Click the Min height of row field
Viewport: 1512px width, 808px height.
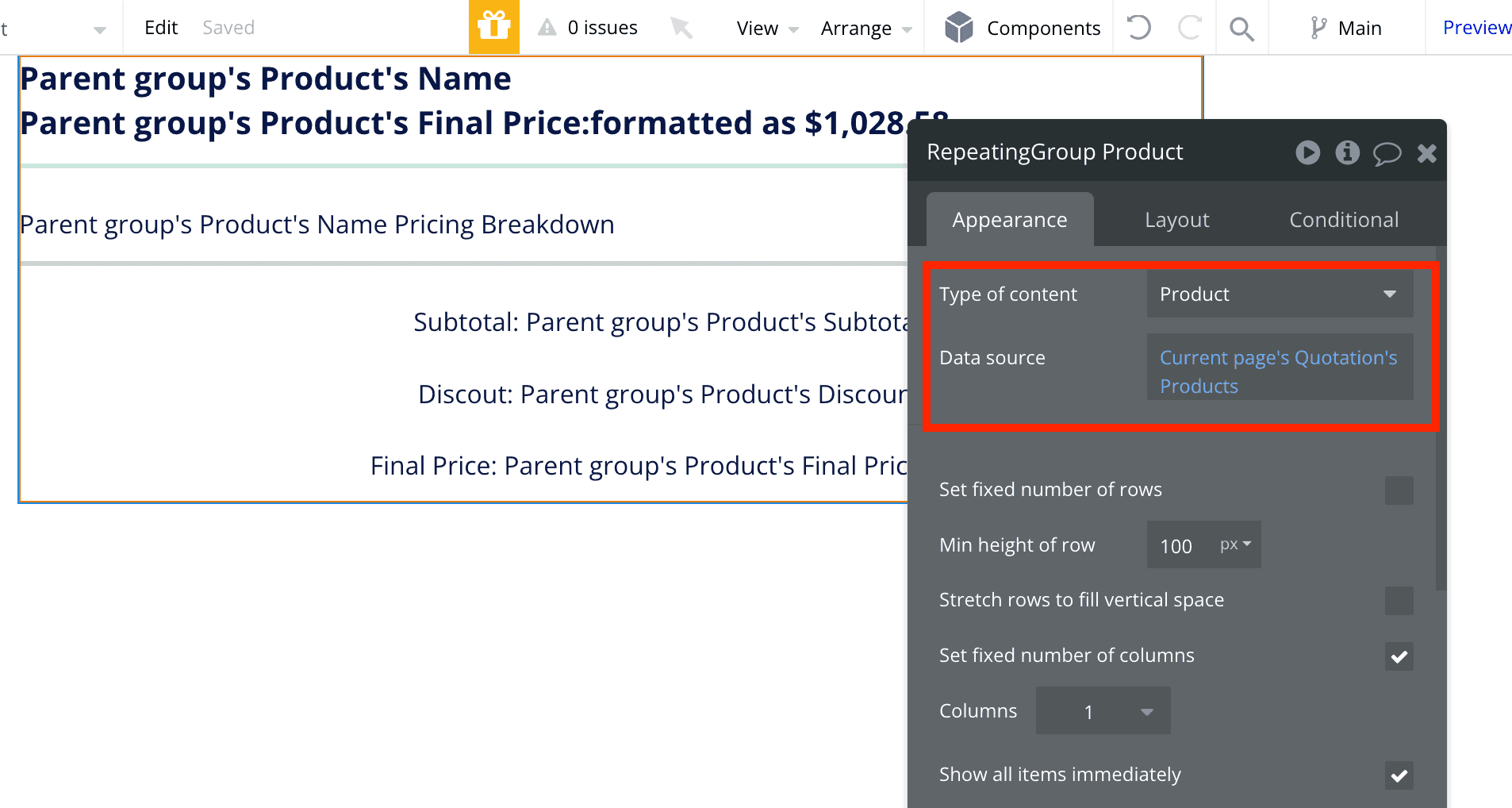[1184, 546]
